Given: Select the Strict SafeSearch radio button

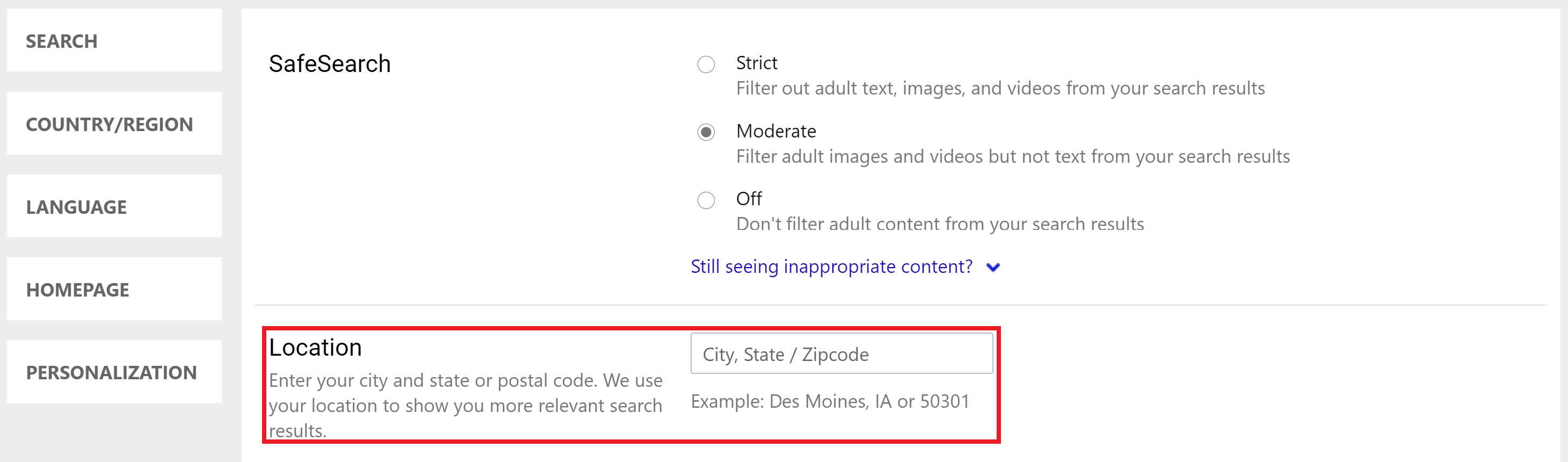Looking at the screenshot, I should coord(706,64).
